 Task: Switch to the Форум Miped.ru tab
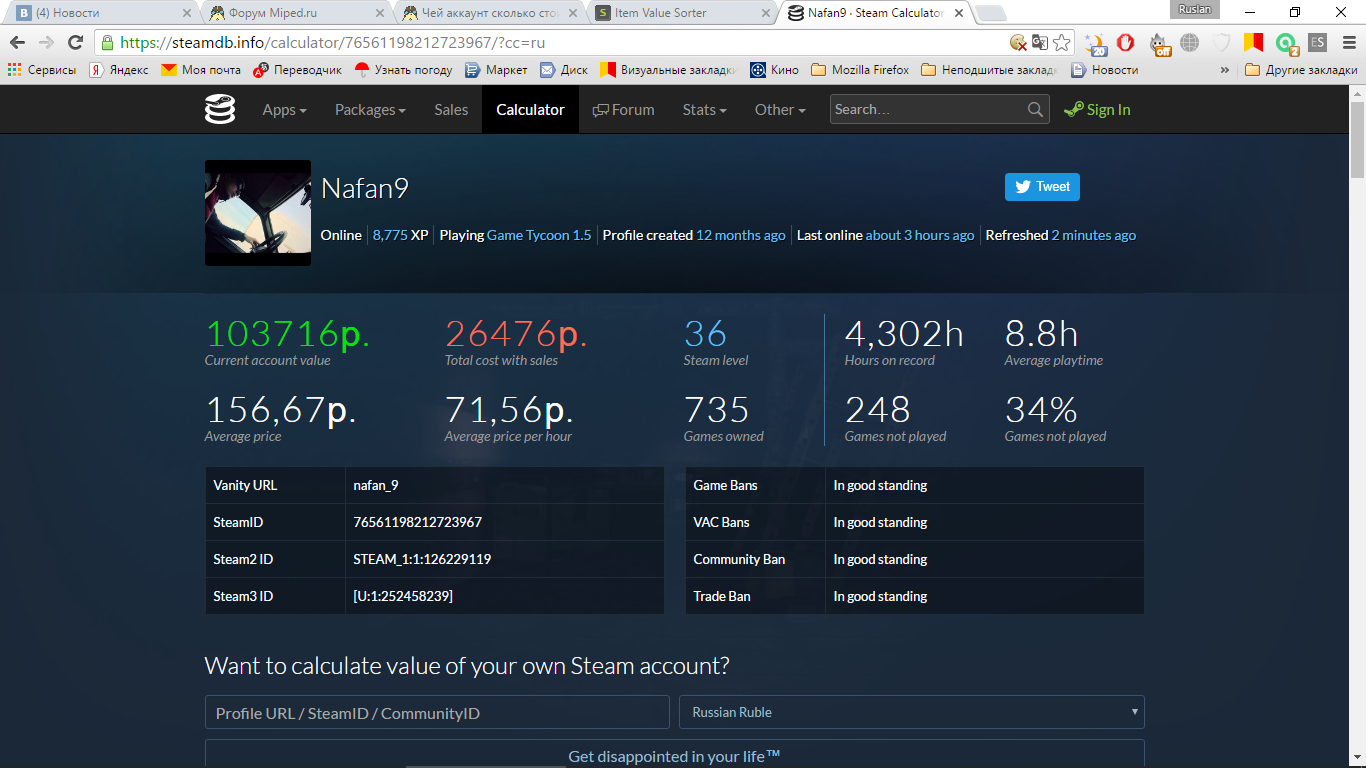point(296,13)
